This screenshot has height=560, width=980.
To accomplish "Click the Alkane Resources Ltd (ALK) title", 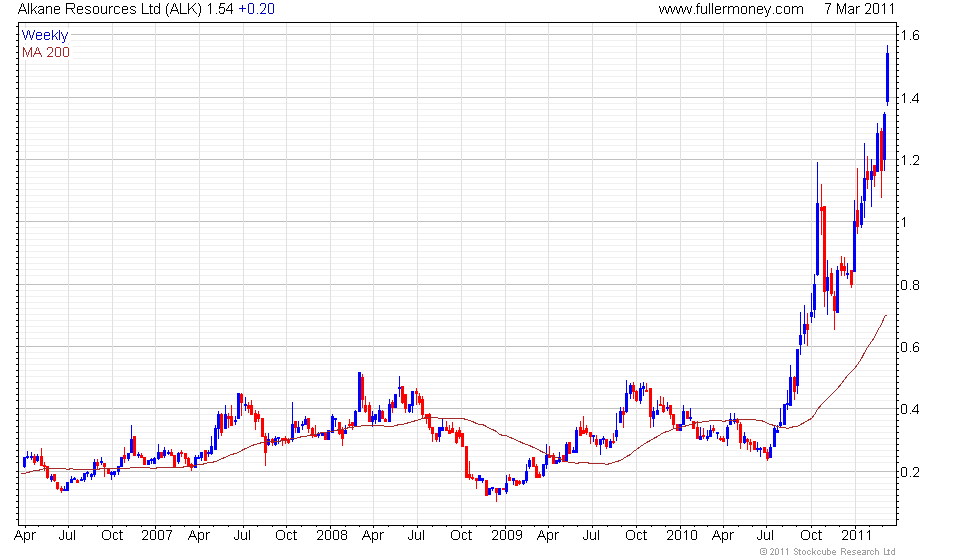I will tap(110, 9).
